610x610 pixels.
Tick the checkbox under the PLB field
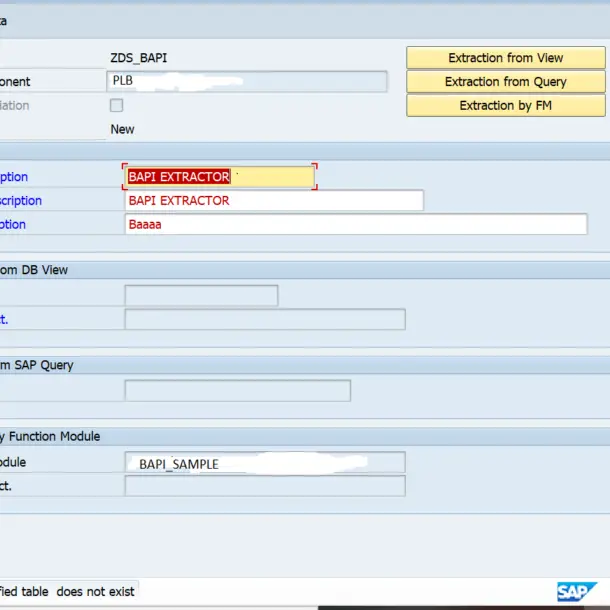[x=116, y=105]
